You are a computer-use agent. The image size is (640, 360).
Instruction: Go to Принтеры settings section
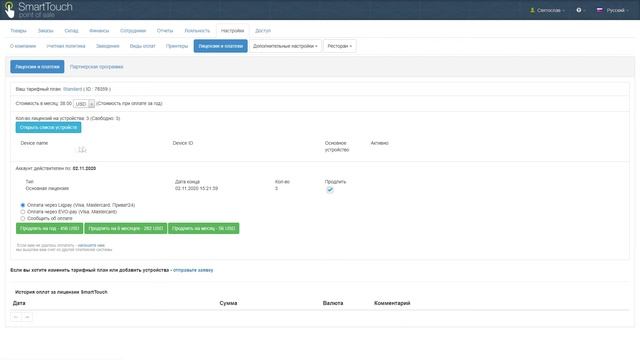click(x=177, y=46)
